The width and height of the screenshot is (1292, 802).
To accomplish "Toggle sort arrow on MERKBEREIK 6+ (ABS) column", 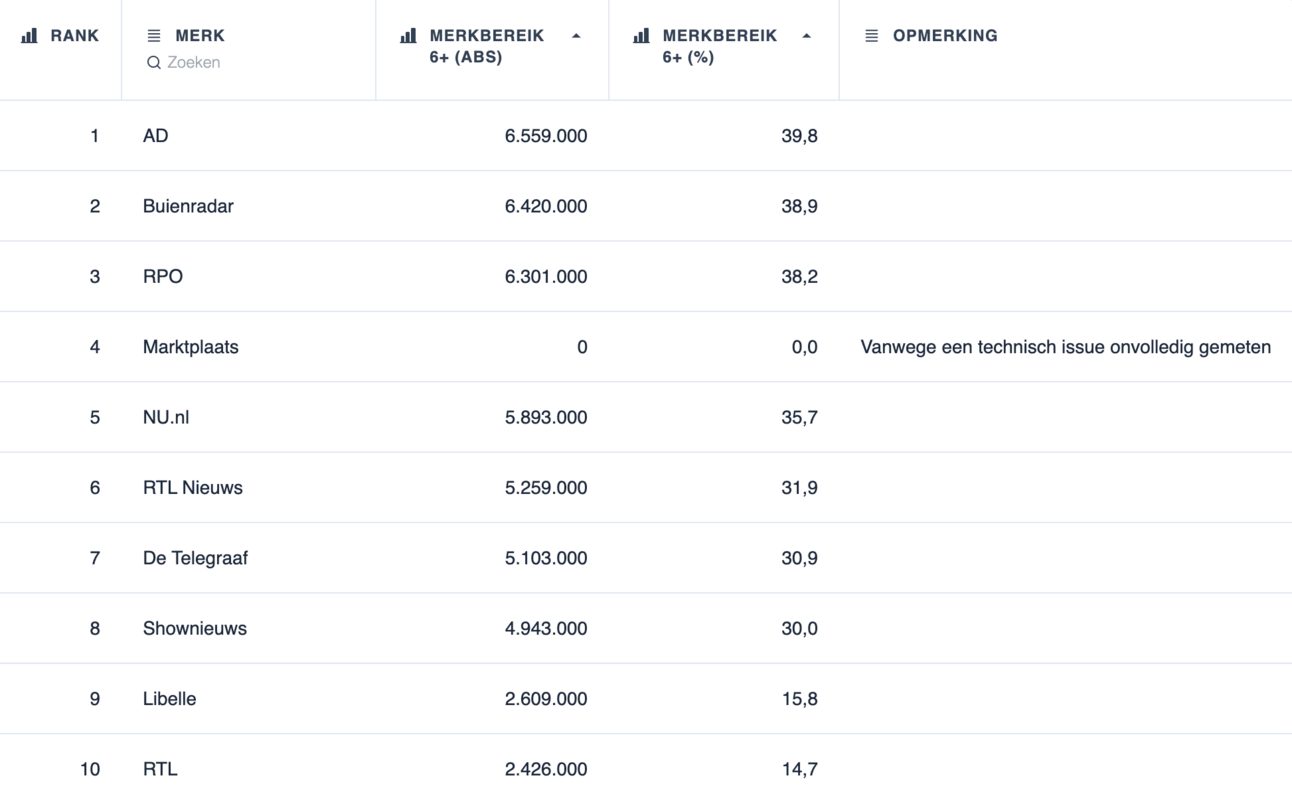I will click(x=576, y=36).
